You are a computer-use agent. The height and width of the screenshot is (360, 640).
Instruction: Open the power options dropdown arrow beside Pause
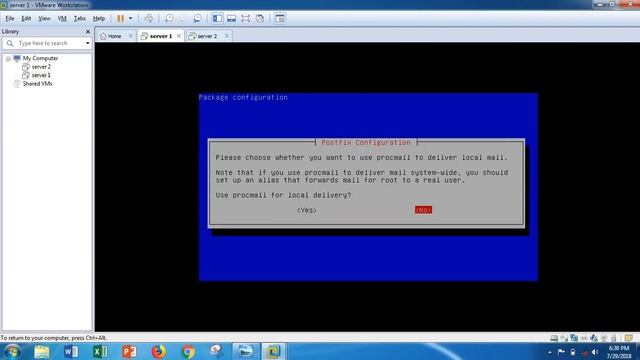pos(131,18)
